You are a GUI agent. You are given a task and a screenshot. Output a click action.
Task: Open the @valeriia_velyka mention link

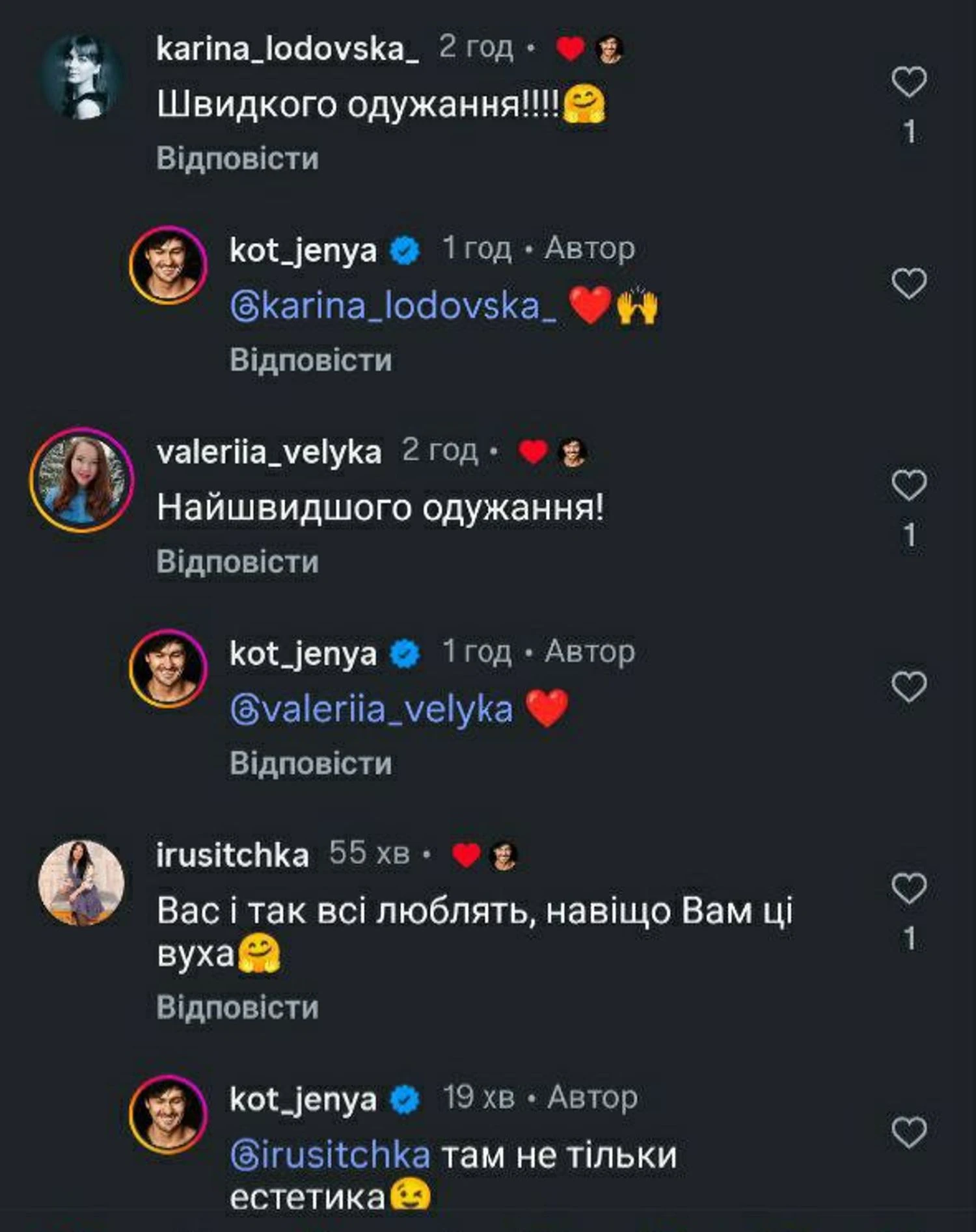tap(372, 709)
